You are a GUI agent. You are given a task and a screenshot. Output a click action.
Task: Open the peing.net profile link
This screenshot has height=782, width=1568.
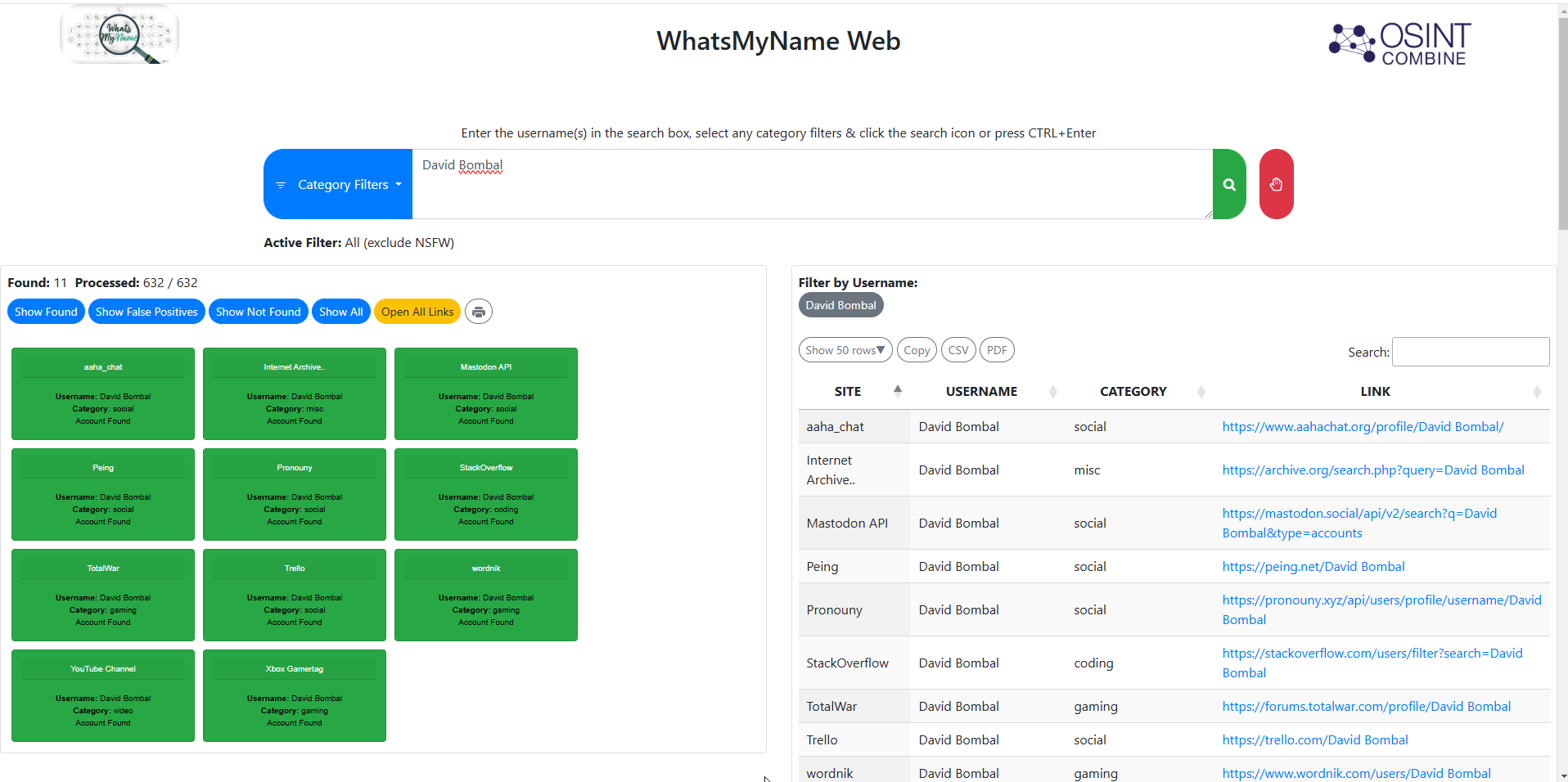tap(1313, 566)
